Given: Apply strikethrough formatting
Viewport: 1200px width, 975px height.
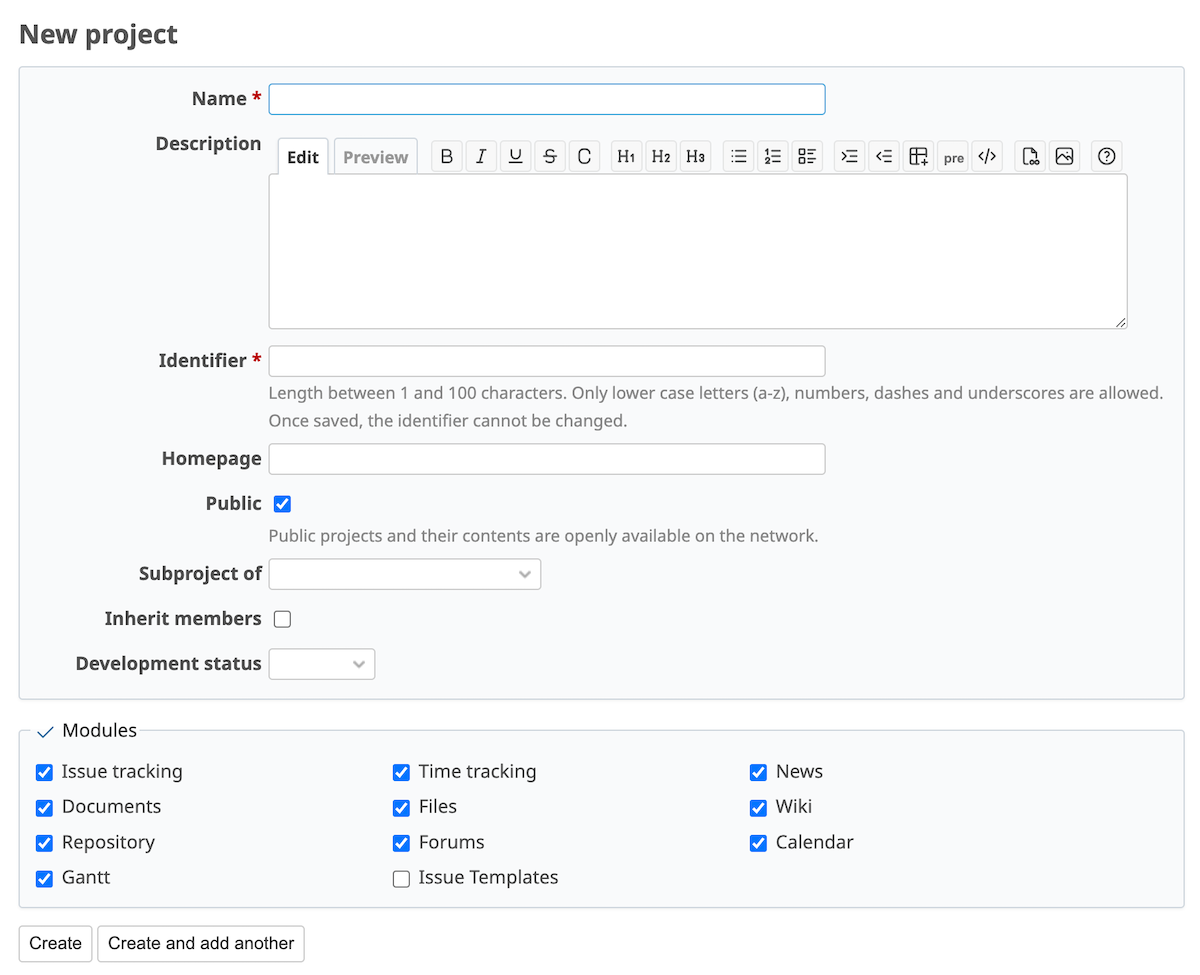Looking at the screenshot, I should coord(550,156).
